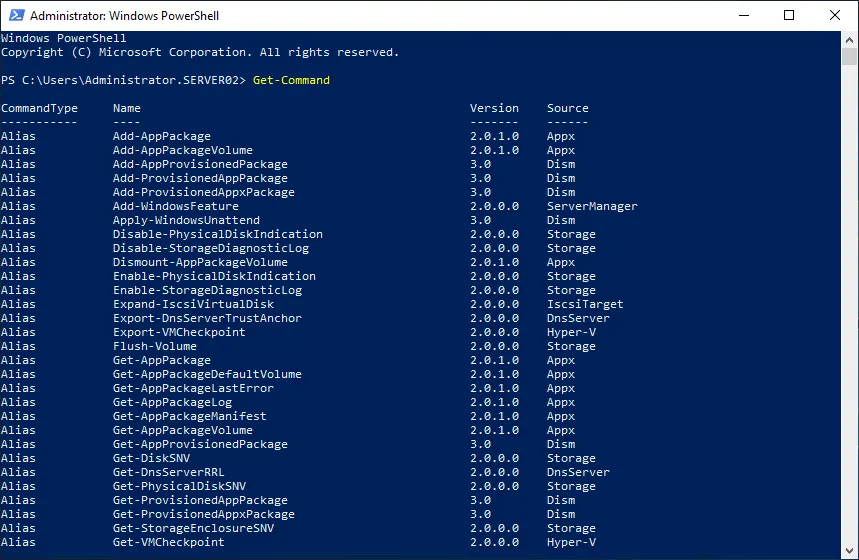Click the CommandType column header
Image resolution: width=859 pixels, height=560 pixels.
pyautogui.click(x=39, y=108)
